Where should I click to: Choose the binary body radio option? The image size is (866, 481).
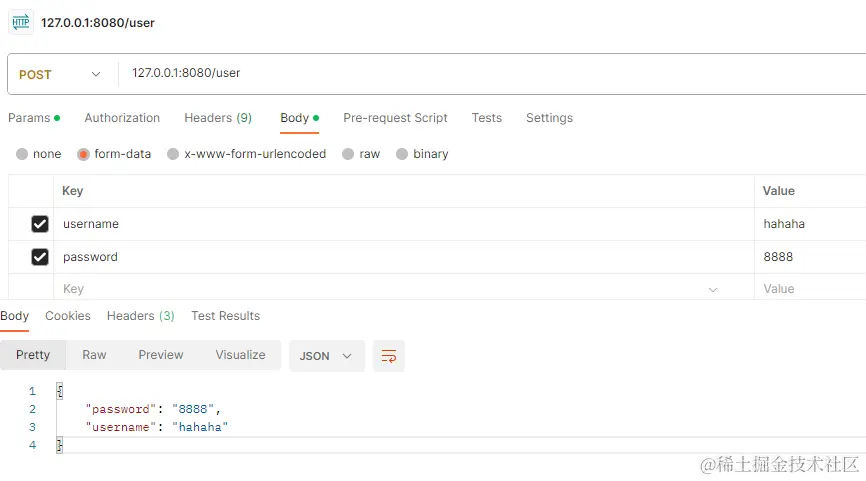pyautogui.click(x=402, y=154)
